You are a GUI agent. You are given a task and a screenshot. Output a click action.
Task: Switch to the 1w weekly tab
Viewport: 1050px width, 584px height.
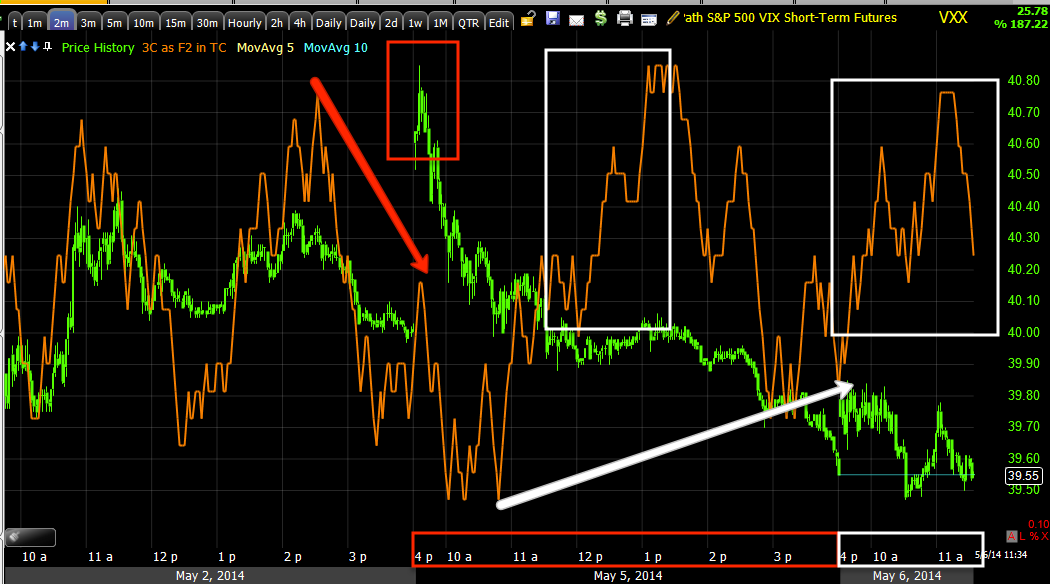[415, 23]
